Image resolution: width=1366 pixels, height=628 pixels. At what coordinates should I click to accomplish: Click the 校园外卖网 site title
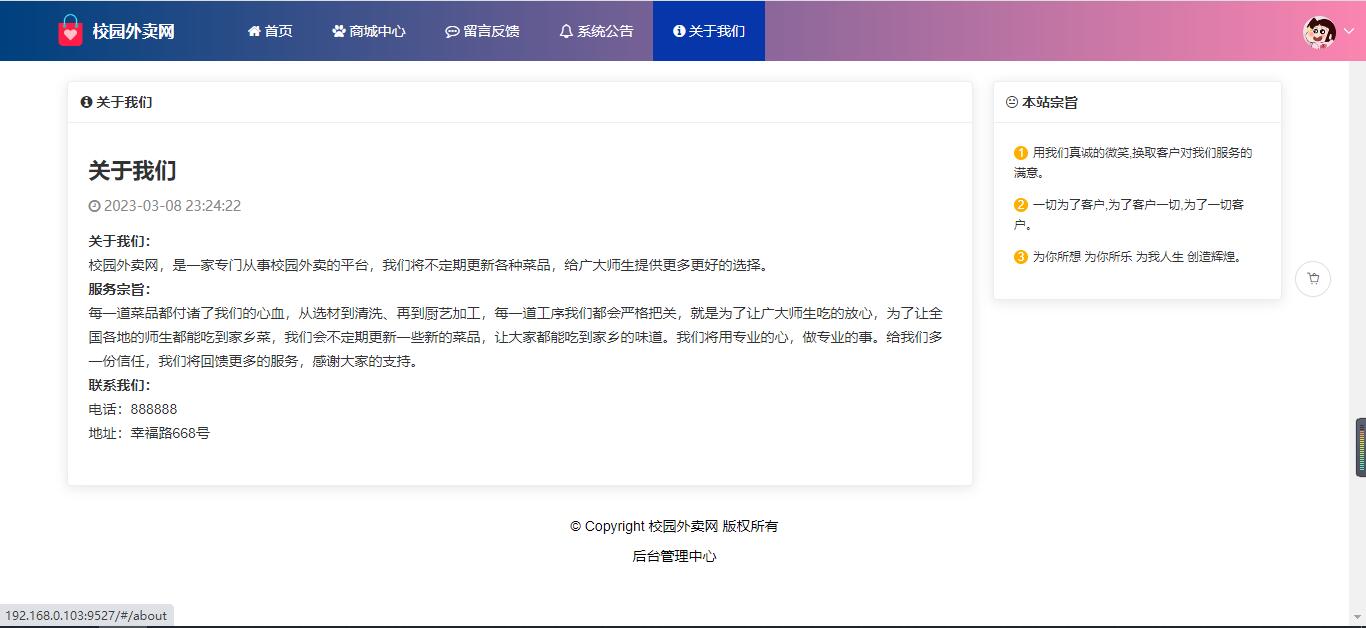(x=133, y=31)
